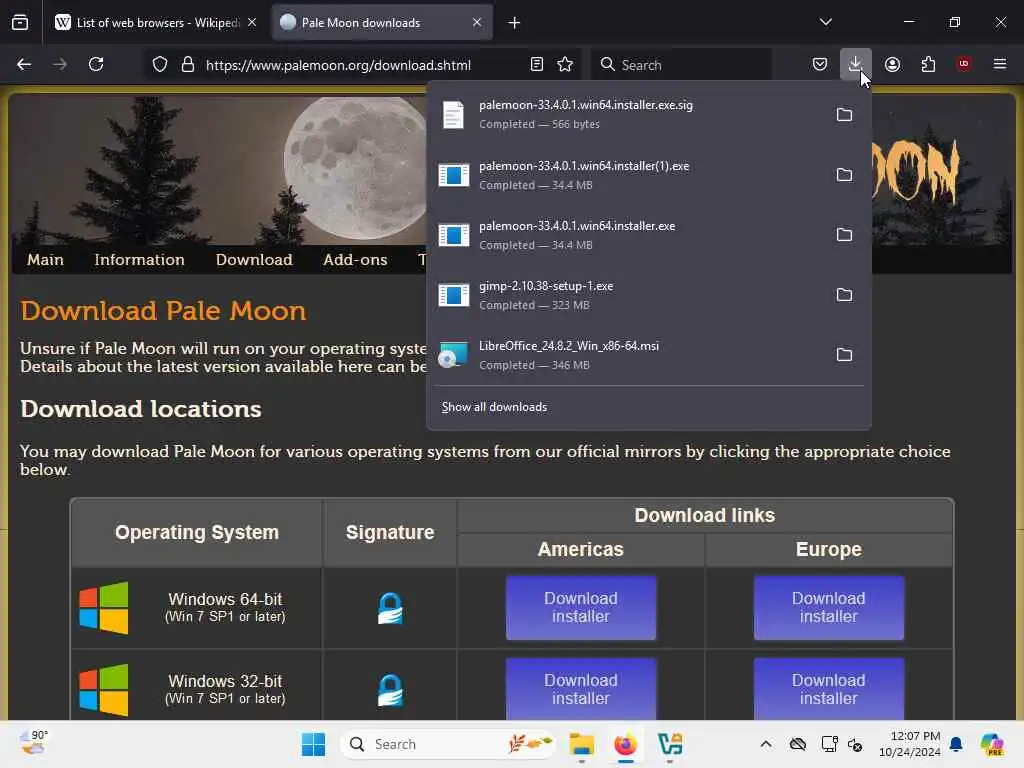Open downloaded palemoon installer.exe.sig file

[627, 115]
